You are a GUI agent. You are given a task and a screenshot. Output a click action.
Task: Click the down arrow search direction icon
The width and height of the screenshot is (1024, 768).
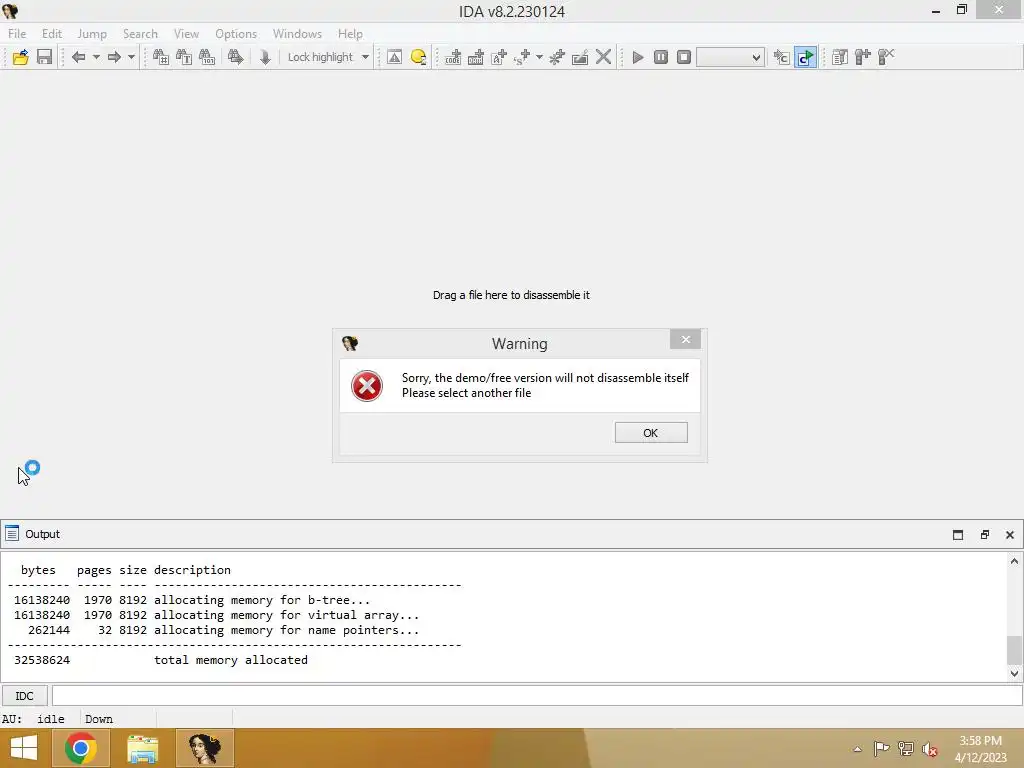pos(264,57)
